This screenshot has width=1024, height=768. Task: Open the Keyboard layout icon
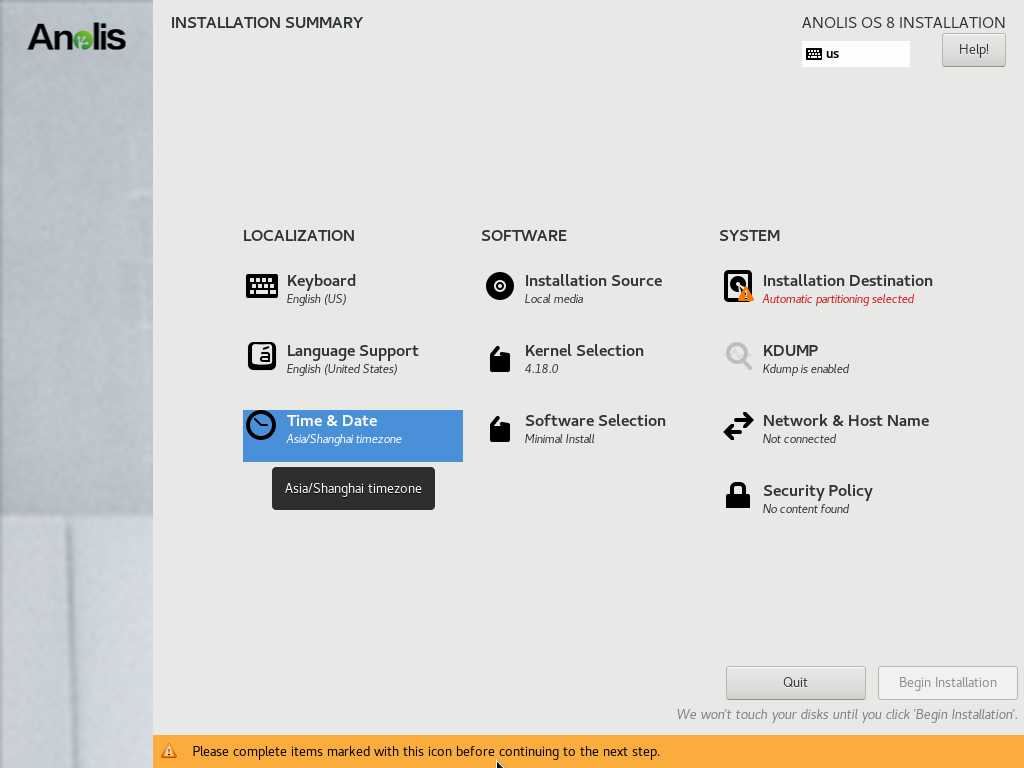262,286
